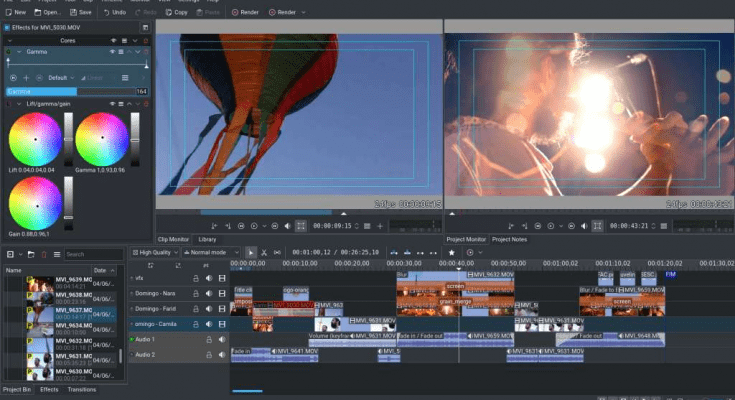Image resolution: width=735 pixels, height=400 pixels.
Task: Delete the Lift/gamma/gain effect with trash icon
Action: pyautogui.click(x=146, y=104)
